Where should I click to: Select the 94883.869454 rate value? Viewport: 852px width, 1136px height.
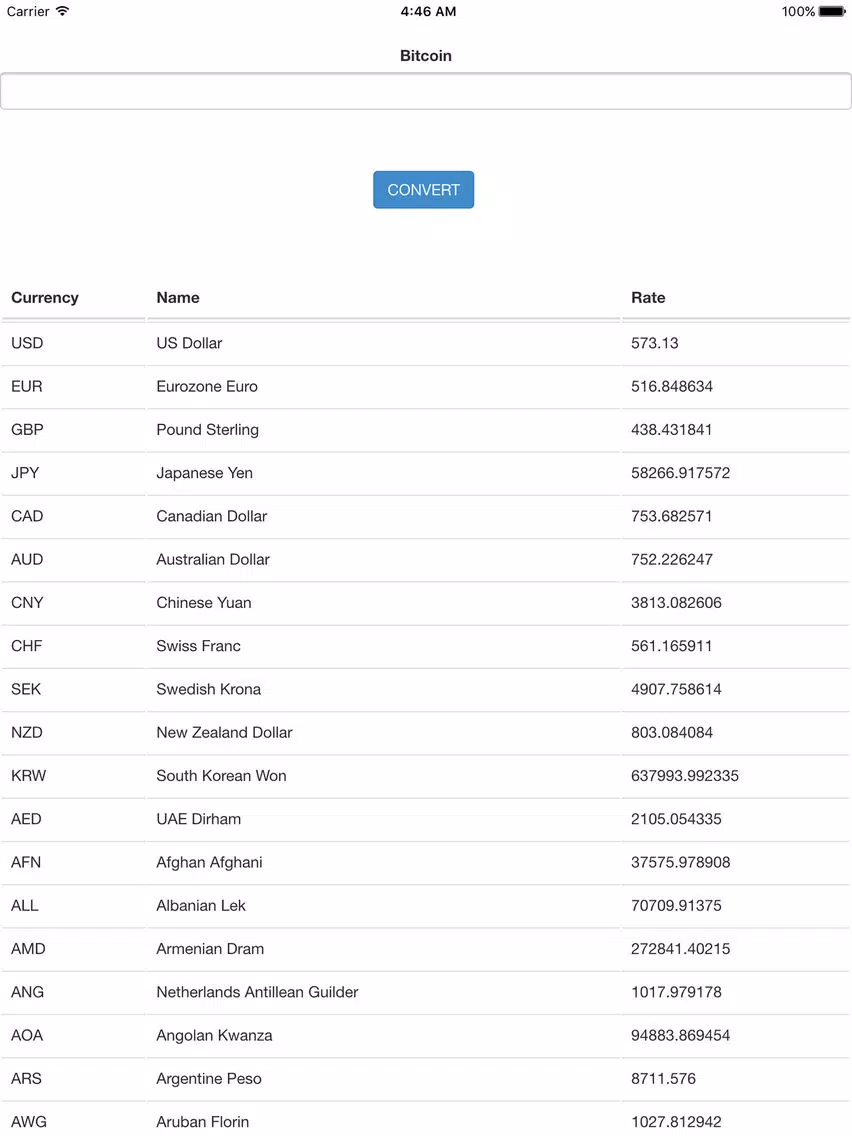click(680, 1035)
